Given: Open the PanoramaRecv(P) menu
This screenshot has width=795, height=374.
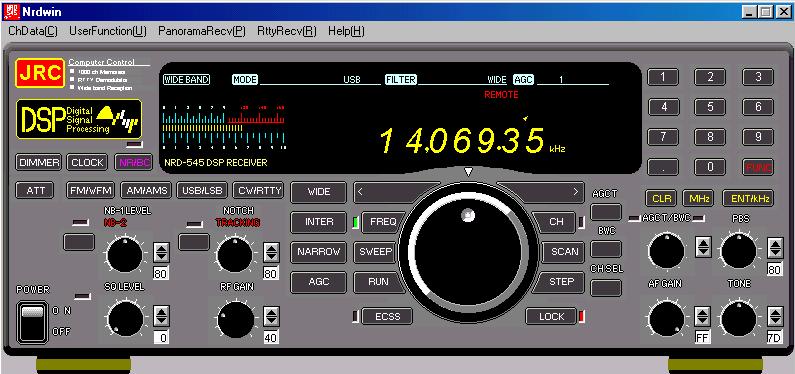Looking at the screenshot, I should 202,31.
